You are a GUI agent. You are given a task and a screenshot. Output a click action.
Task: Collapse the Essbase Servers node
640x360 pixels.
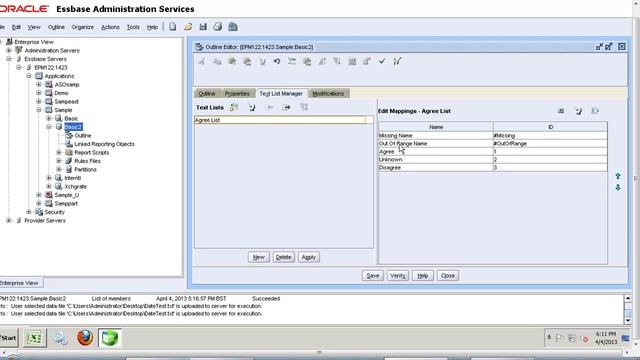9,59
